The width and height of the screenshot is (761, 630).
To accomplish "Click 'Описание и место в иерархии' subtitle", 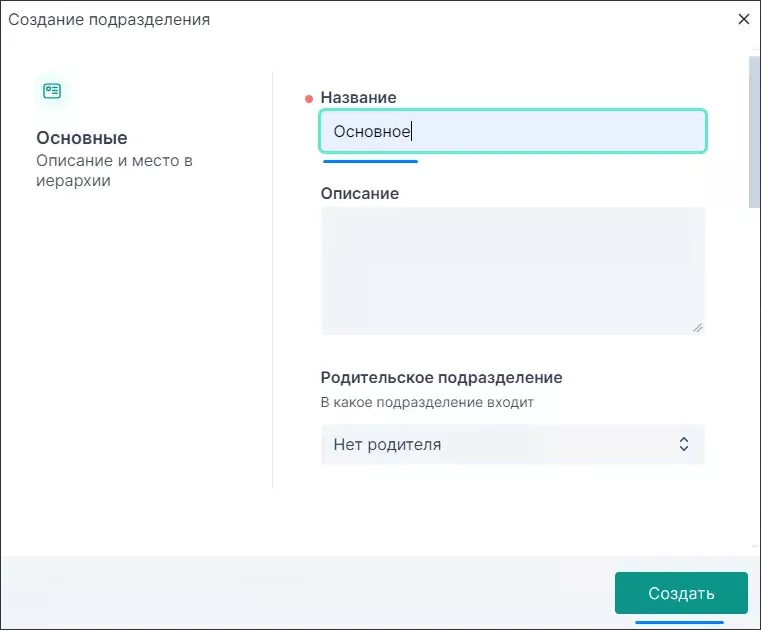I will coord(114,170).
